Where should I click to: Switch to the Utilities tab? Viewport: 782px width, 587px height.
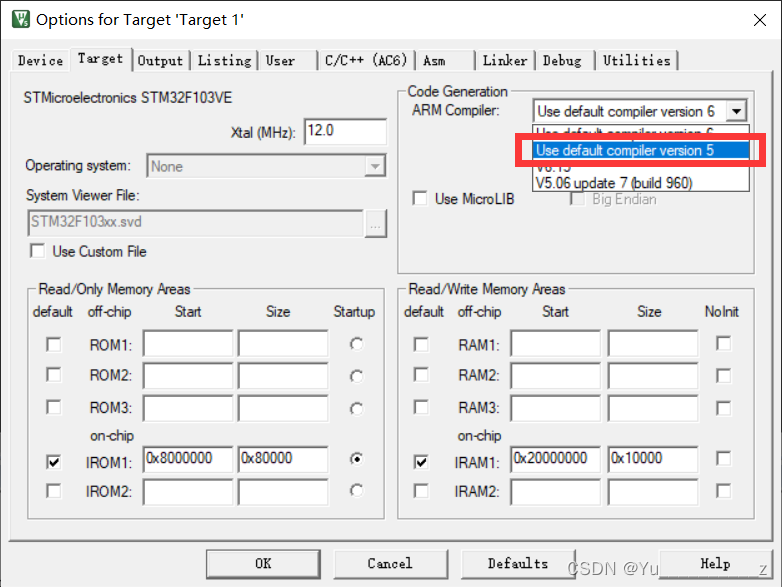click(636, 61)
